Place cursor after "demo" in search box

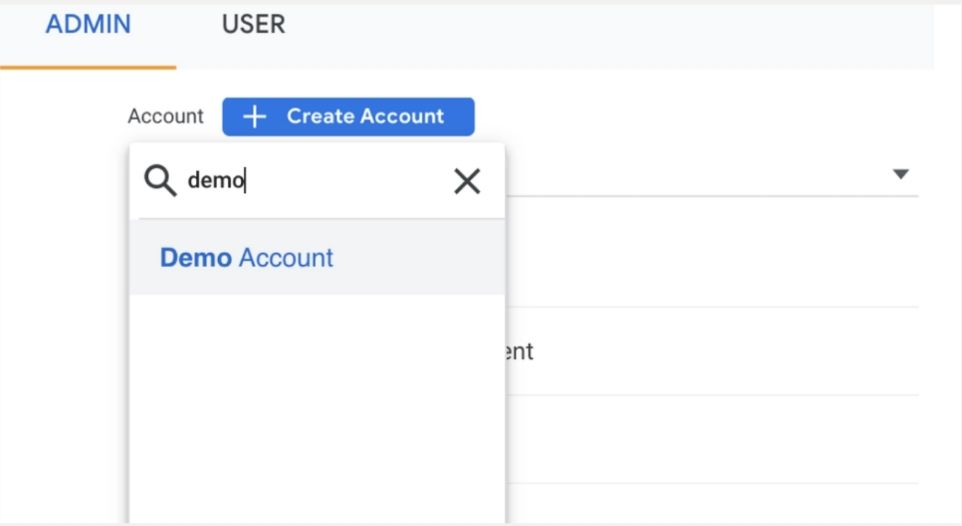click(x=246, y=181)
